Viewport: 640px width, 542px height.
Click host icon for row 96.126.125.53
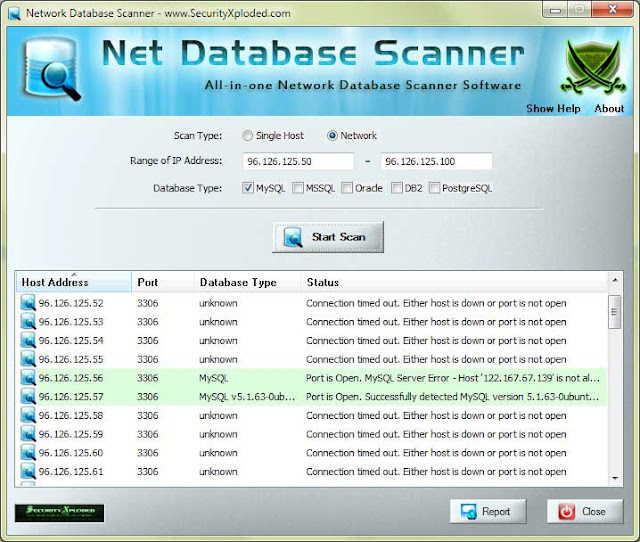tap(28, 322)
